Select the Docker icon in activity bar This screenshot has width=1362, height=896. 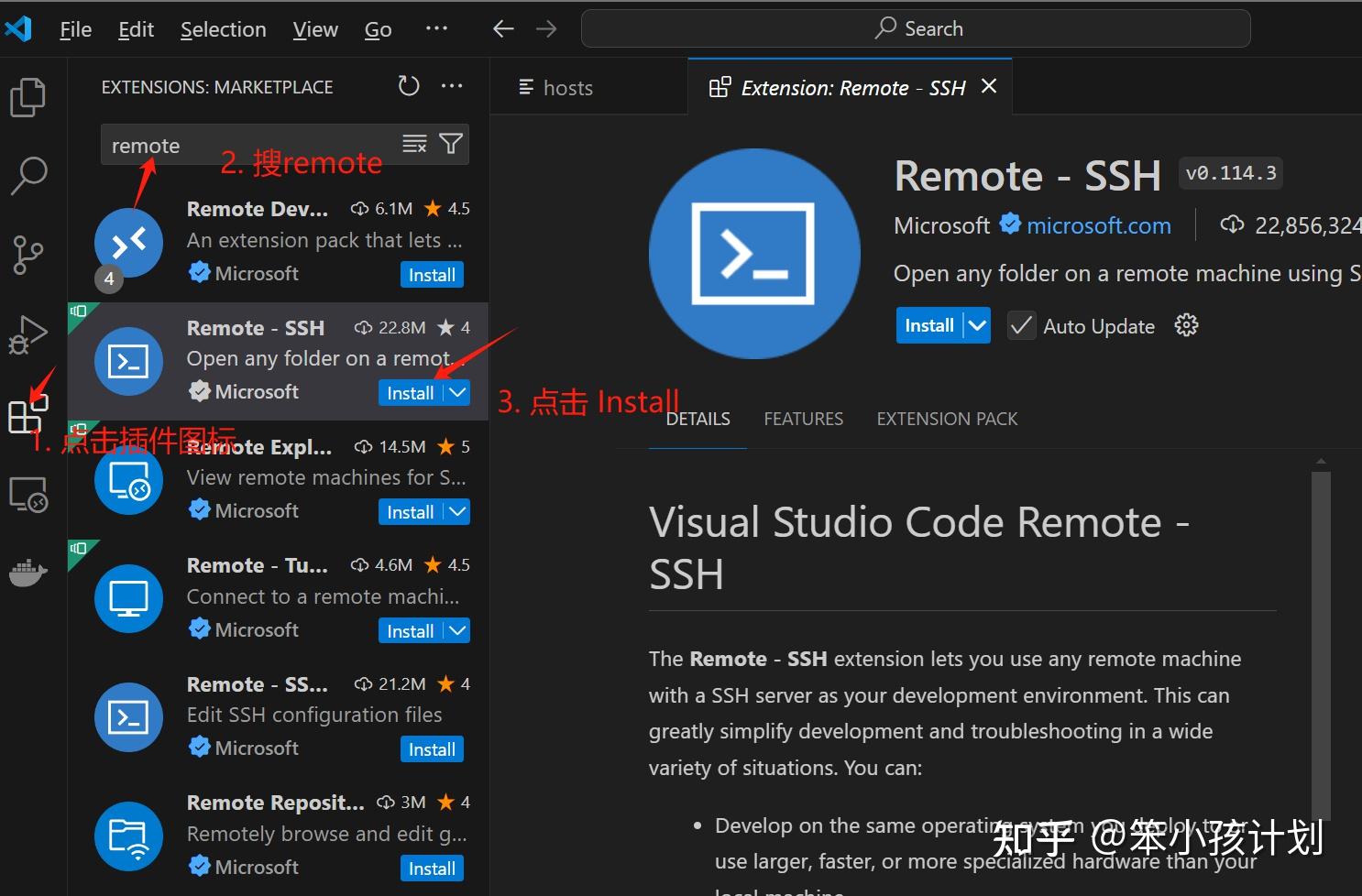[28, 572]
